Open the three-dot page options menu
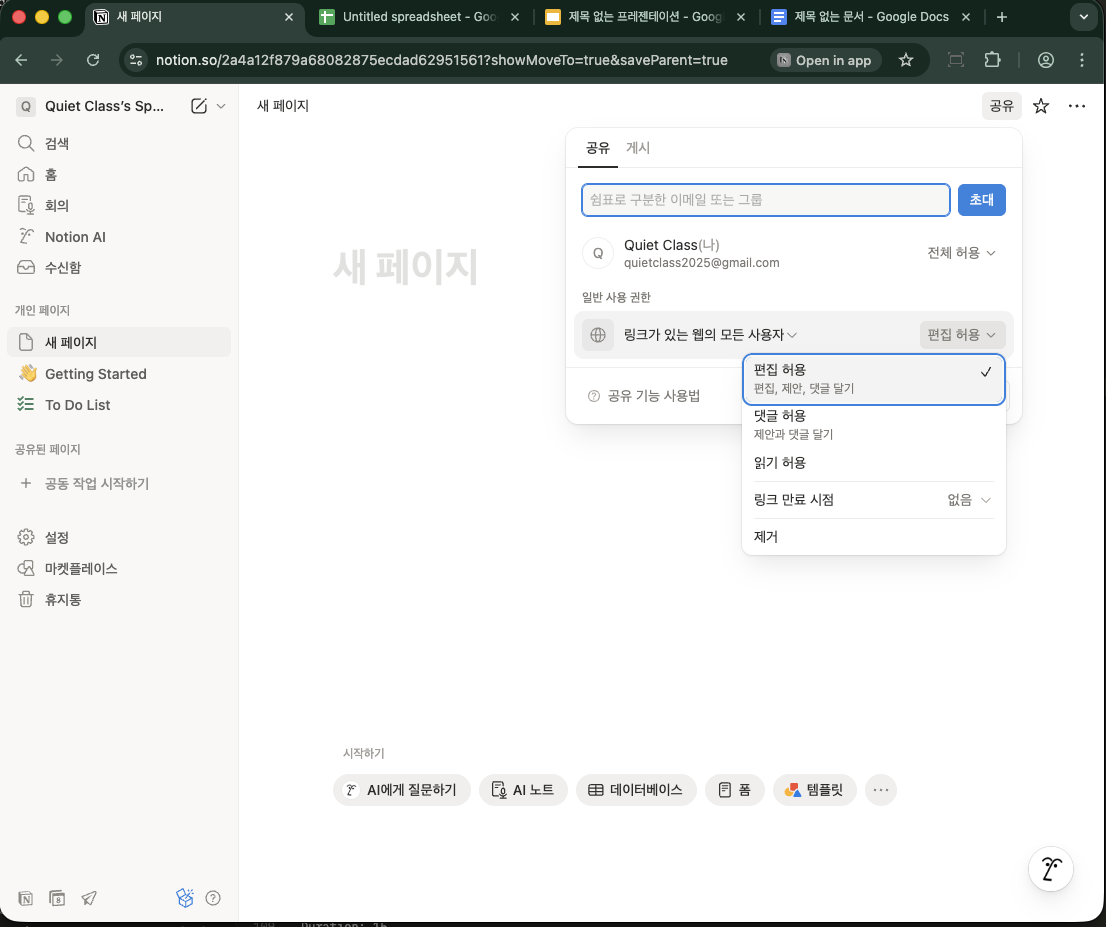This screenshot has height=927, width=1106. click(1077, 106)
